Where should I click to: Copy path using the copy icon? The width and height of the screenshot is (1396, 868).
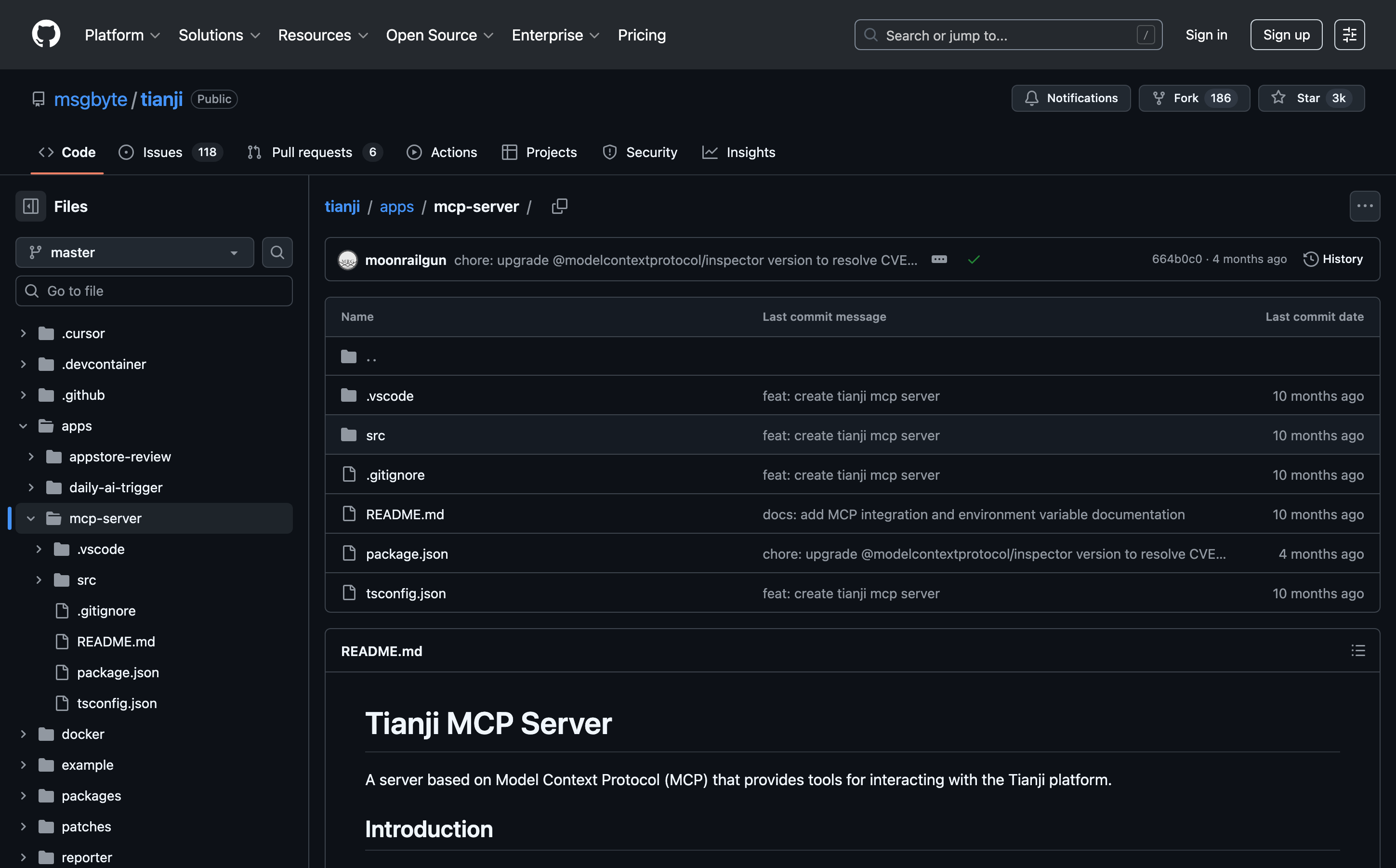point(559,206)
